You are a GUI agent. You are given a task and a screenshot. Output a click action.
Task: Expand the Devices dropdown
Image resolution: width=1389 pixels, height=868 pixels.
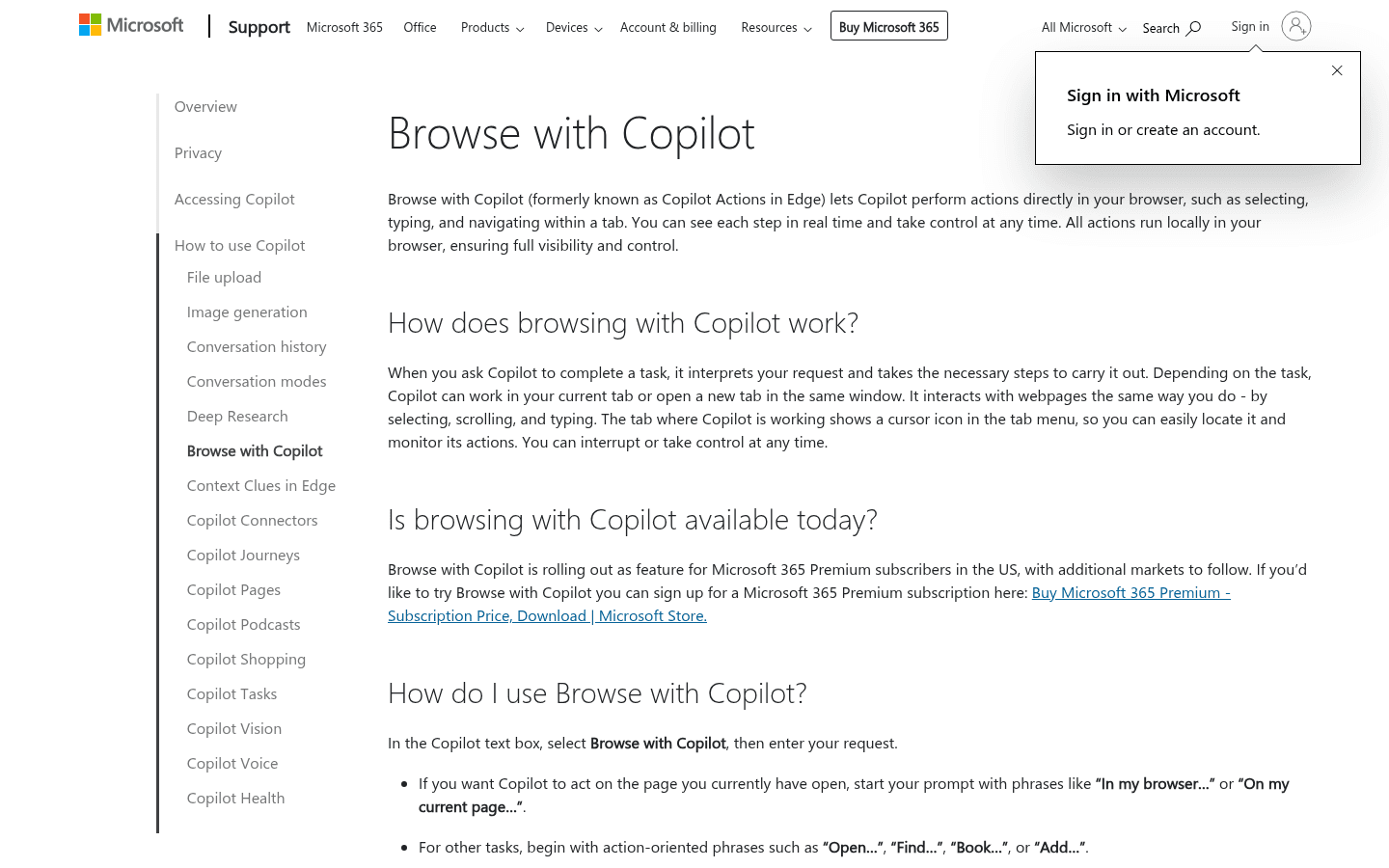(574, 27)
